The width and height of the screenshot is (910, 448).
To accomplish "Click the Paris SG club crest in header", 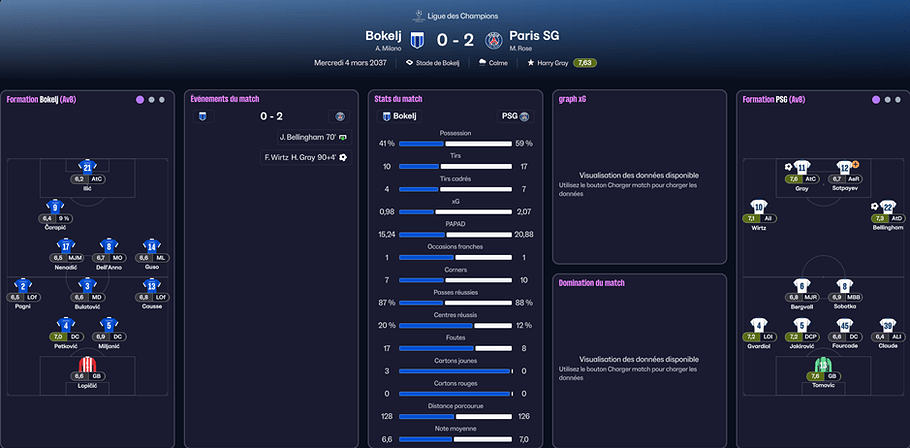I will (x=493, y=40).
